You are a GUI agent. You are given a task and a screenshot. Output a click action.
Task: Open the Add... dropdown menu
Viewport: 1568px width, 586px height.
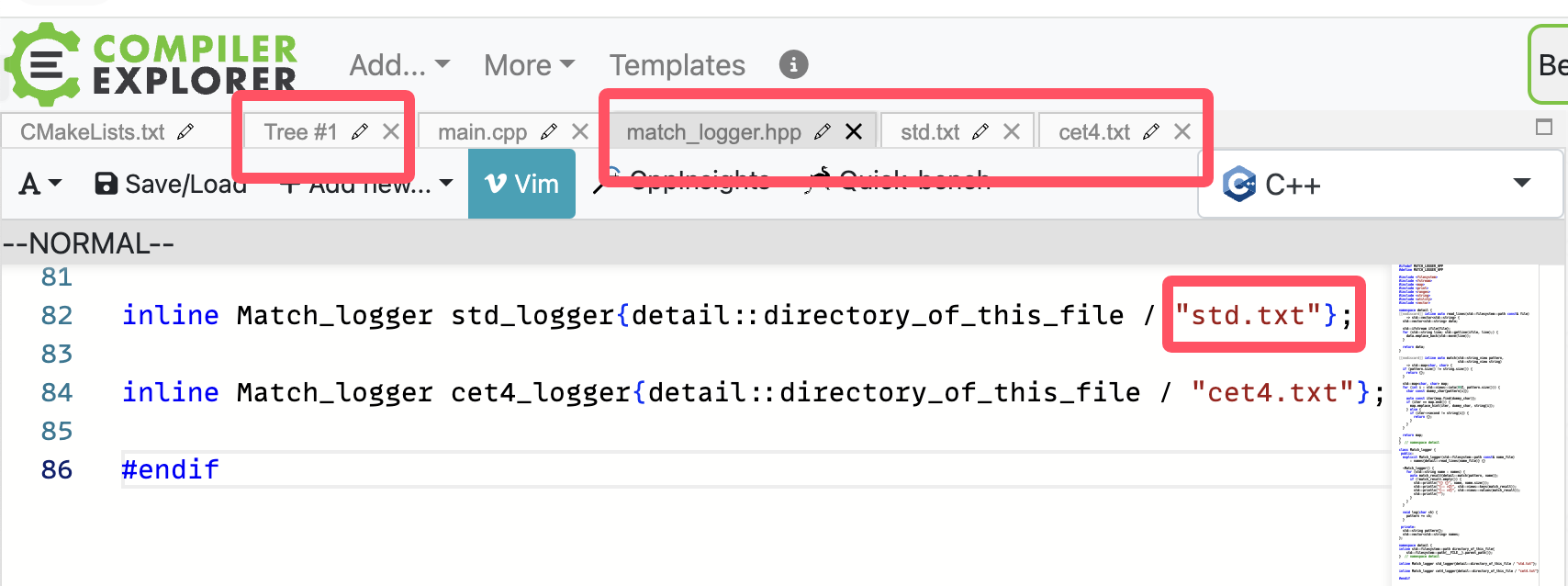pos(399,65)
